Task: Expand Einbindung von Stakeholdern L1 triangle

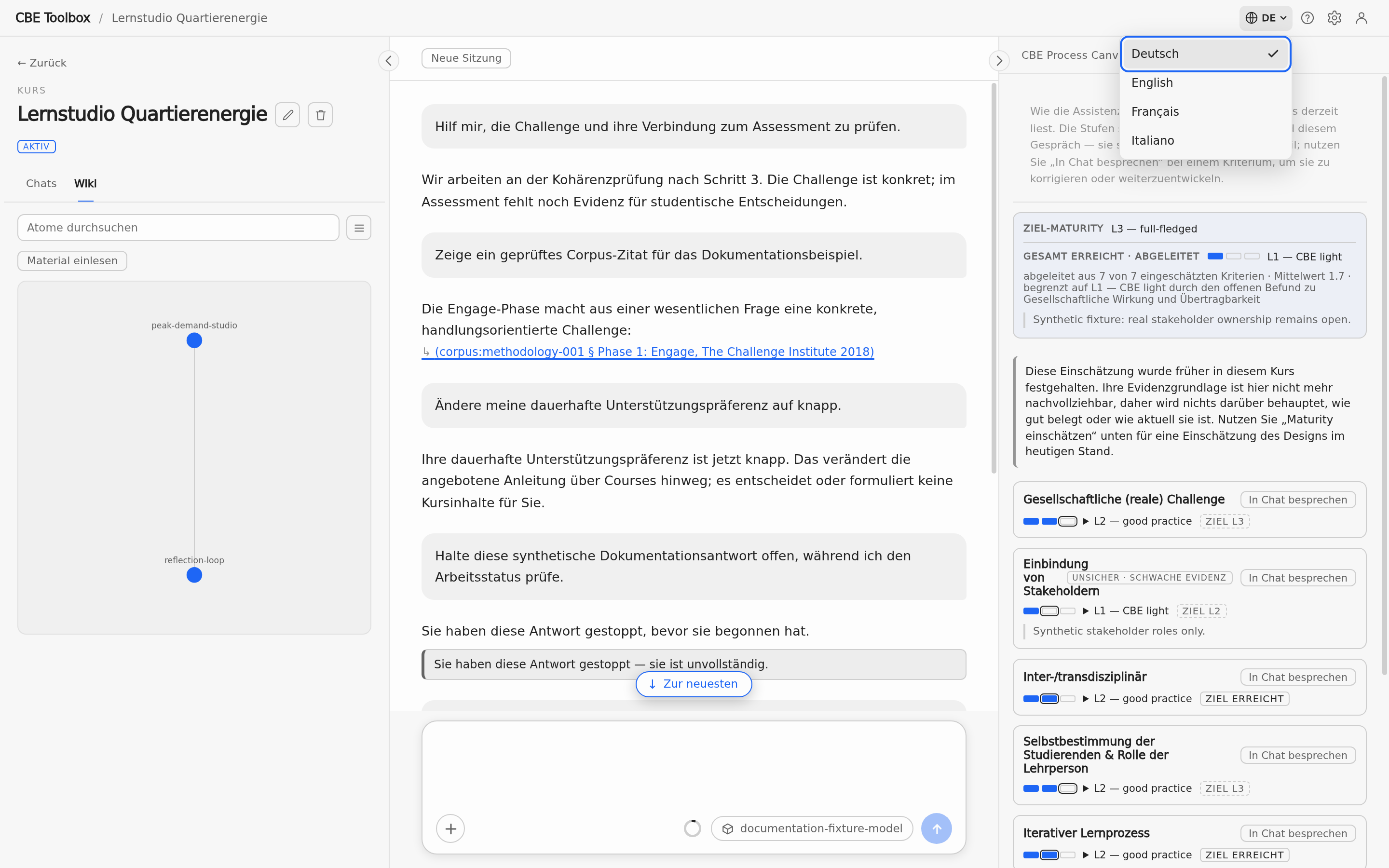Action: pos(1085,611)
